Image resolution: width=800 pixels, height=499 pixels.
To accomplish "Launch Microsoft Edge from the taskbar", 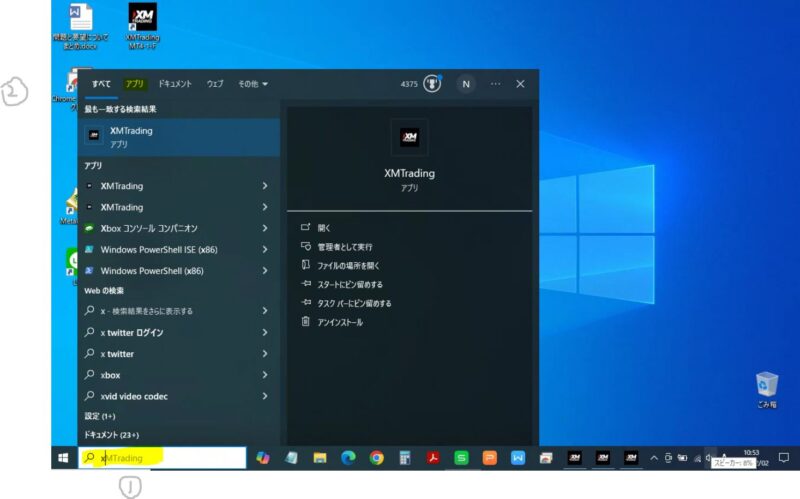I will (348, 458).
